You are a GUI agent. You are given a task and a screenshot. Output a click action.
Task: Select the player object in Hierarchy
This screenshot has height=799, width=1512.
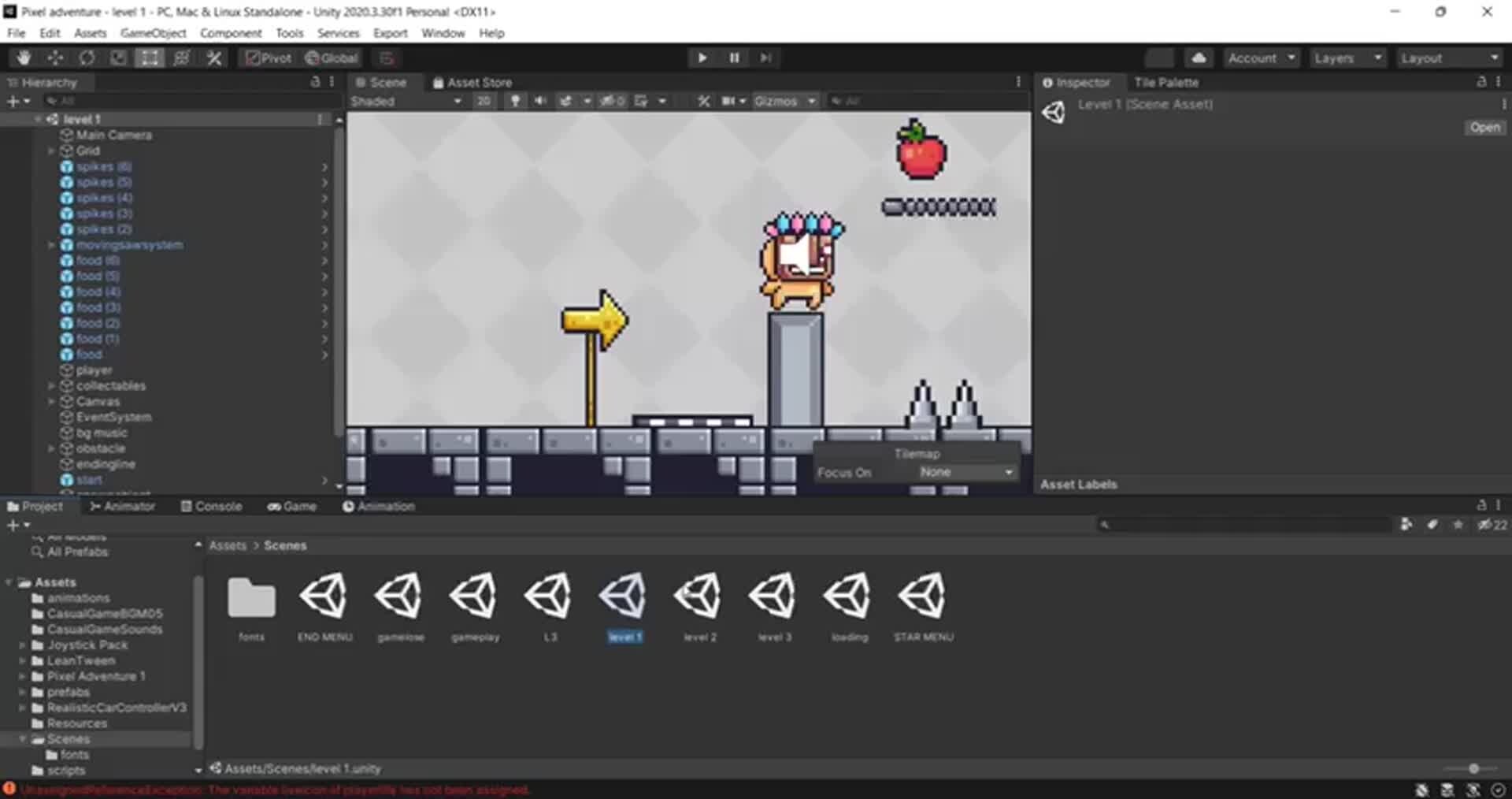tap(94, 370)
